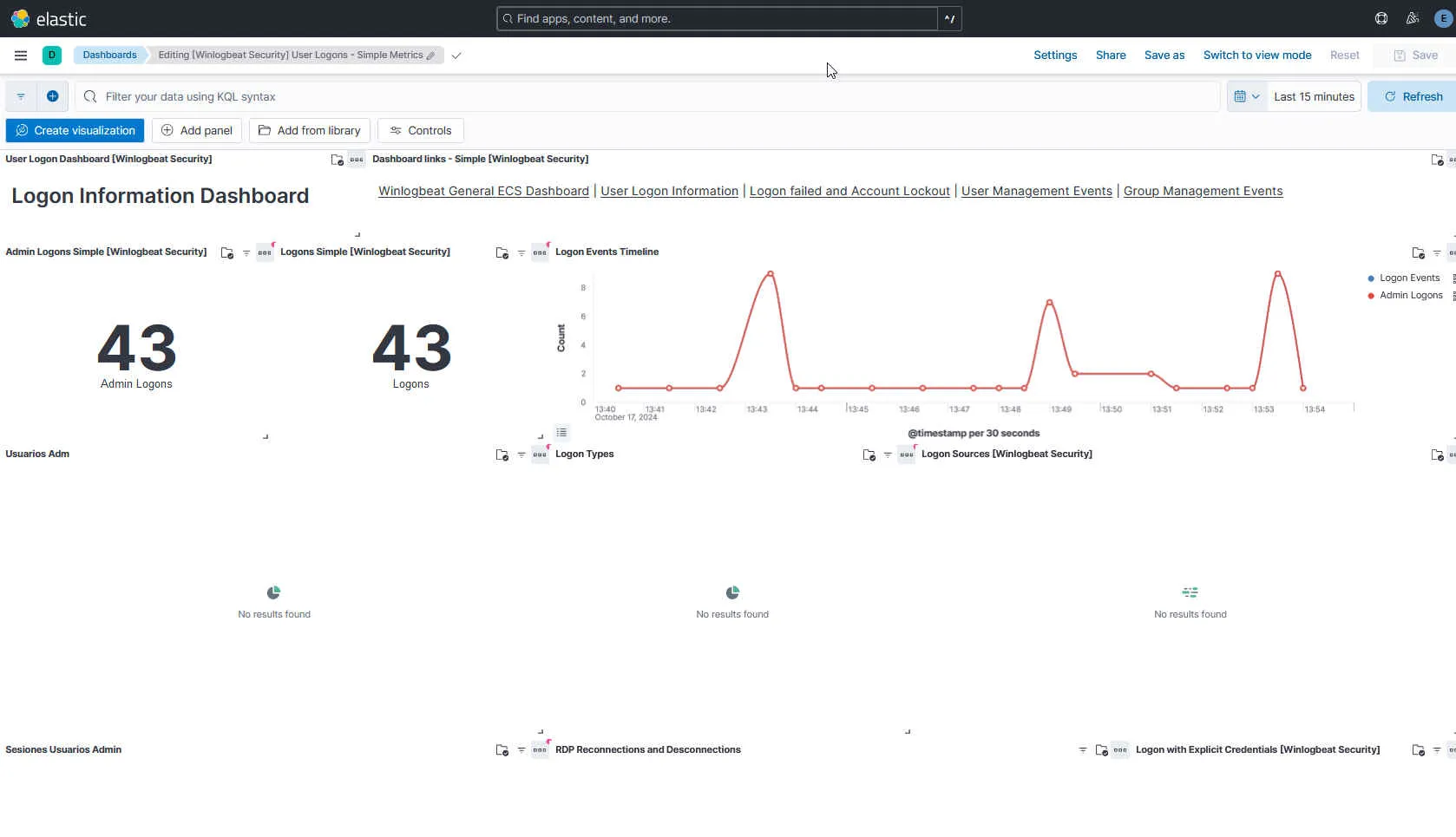Click the green D space avatar
This screenshot has height=837, width=1456.
(x=52, y=56)
